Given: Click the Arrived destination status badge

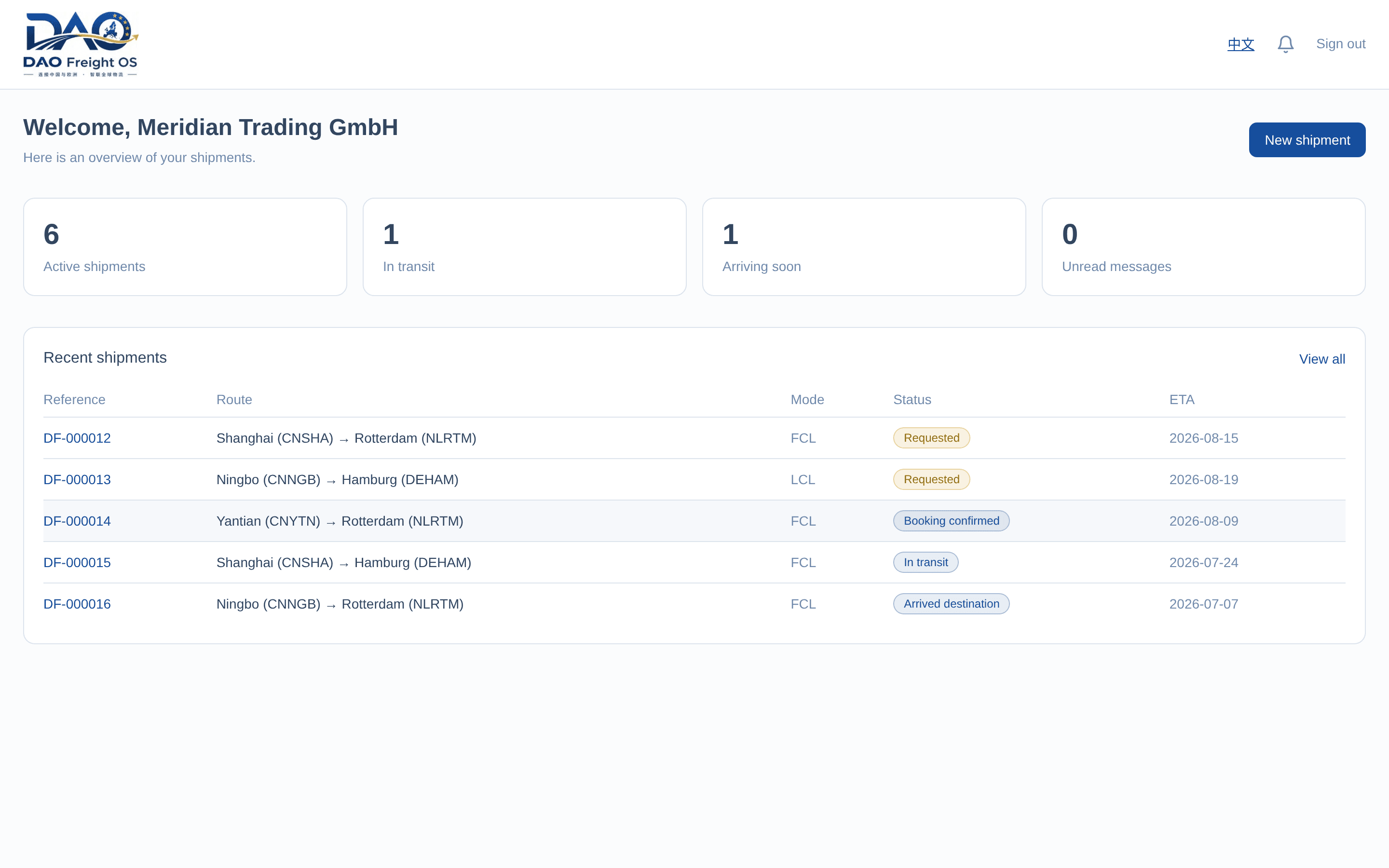Looking at the screenshot, I should tap(951, 604).
